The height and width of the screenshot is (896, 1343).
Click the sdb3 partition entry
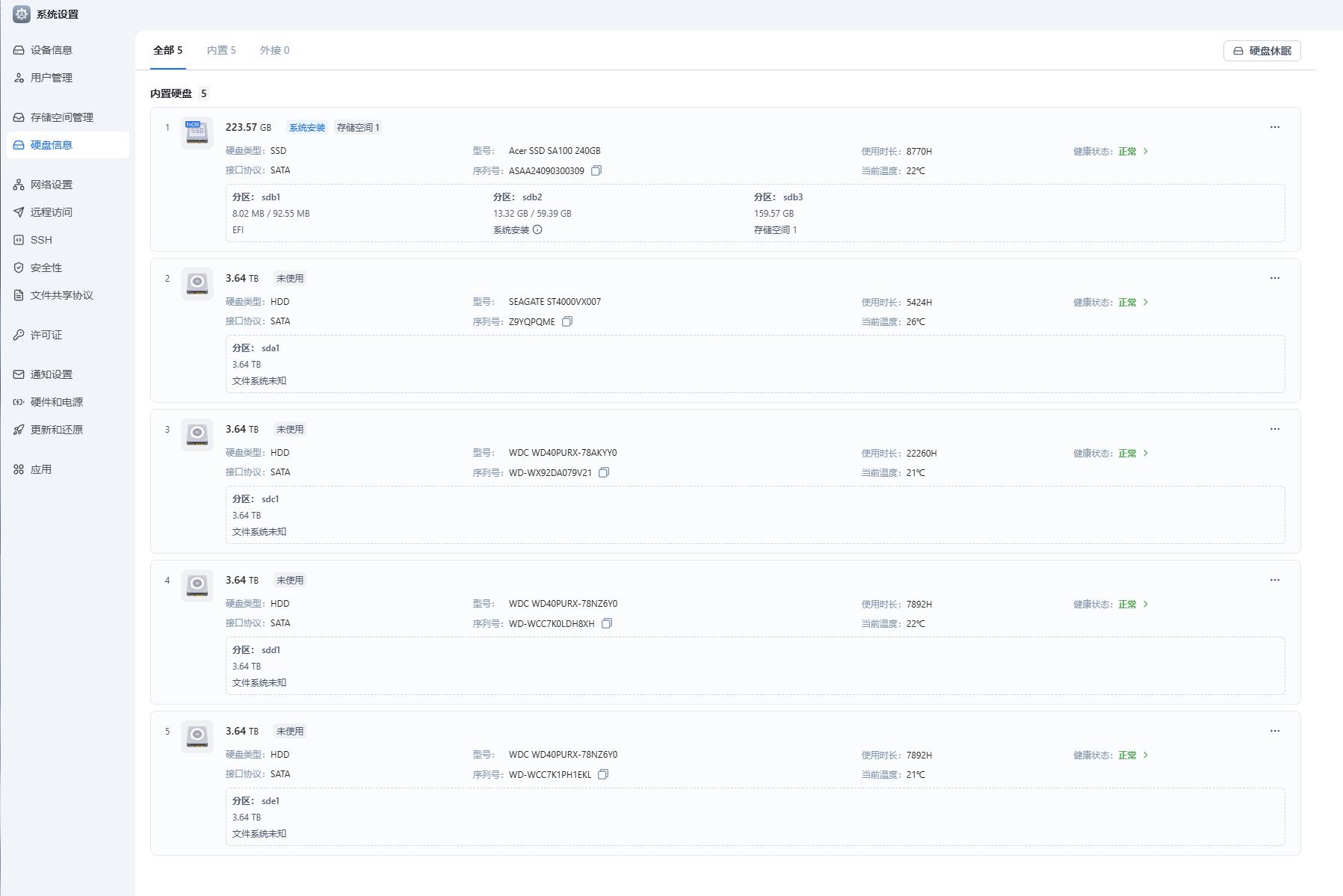tap(778, 213)
